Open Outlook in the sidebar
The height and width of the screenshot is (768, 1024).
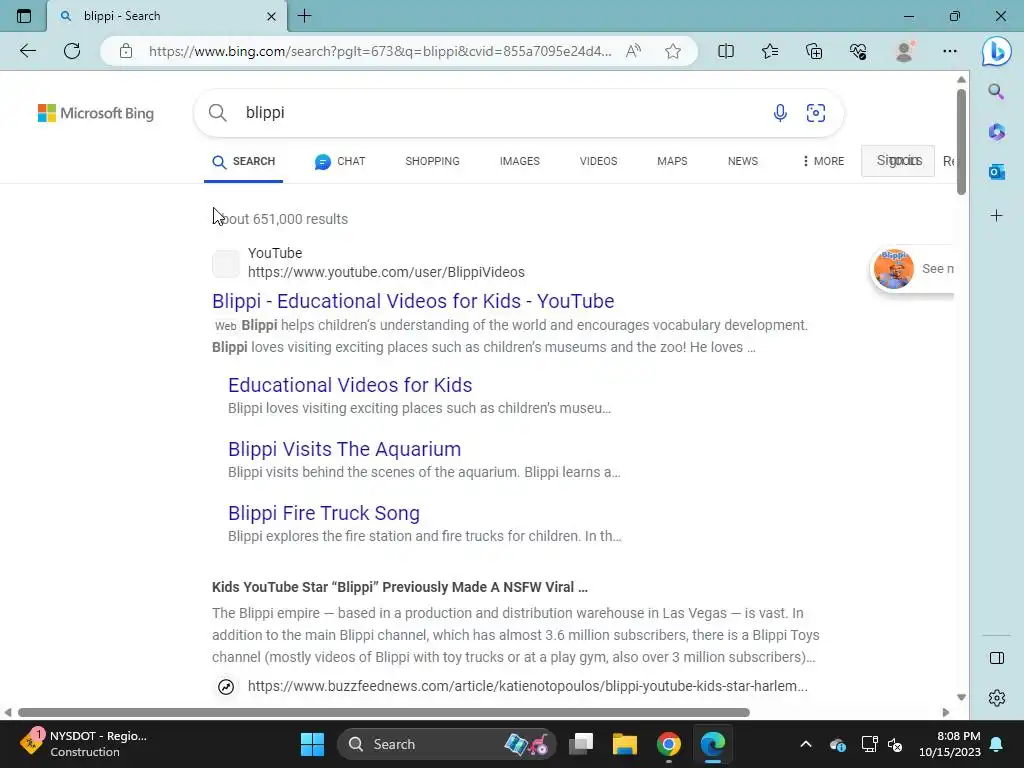(x=996, y=172)
